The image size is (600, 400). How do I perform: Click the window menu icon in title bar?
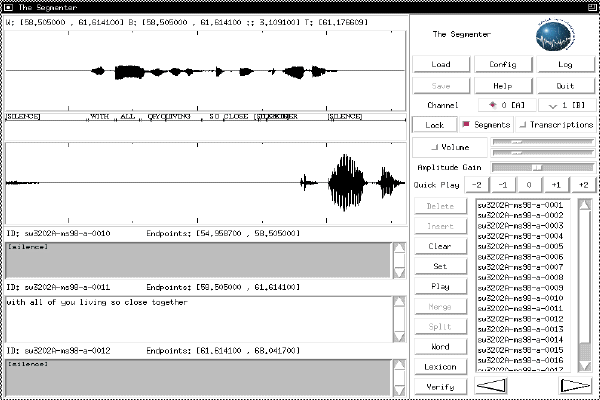click(x=8, y=7)
